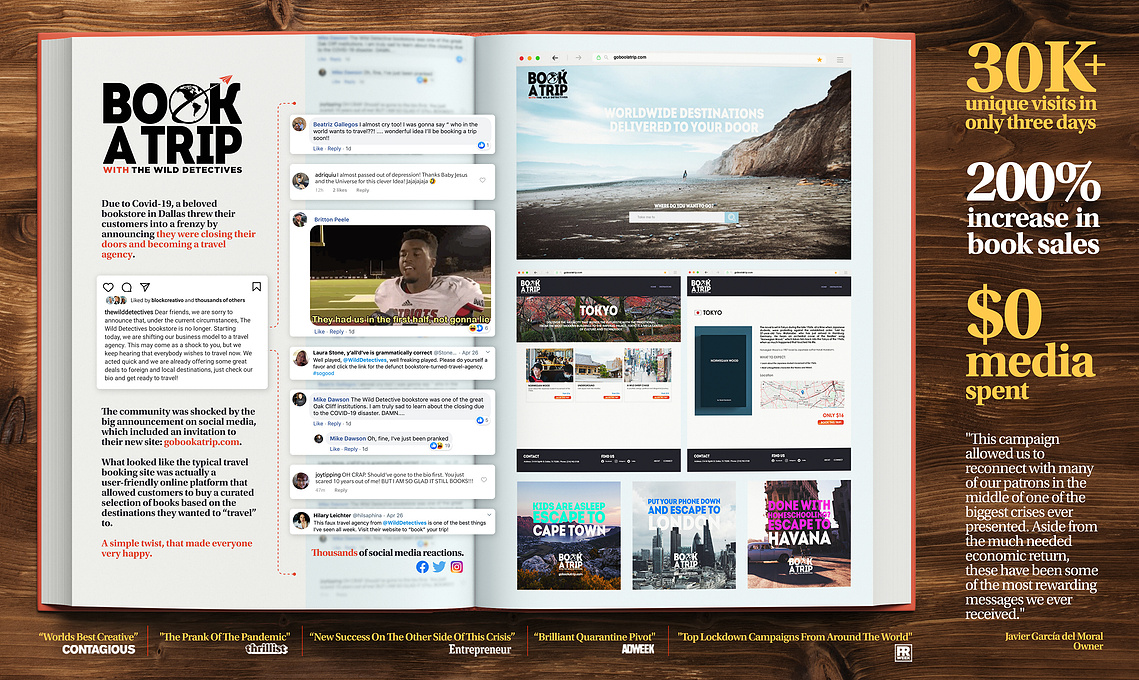Click the 'Book A Trip' logo on the left page
Screen dimensions: 1139x680
[x=172, y=125]
